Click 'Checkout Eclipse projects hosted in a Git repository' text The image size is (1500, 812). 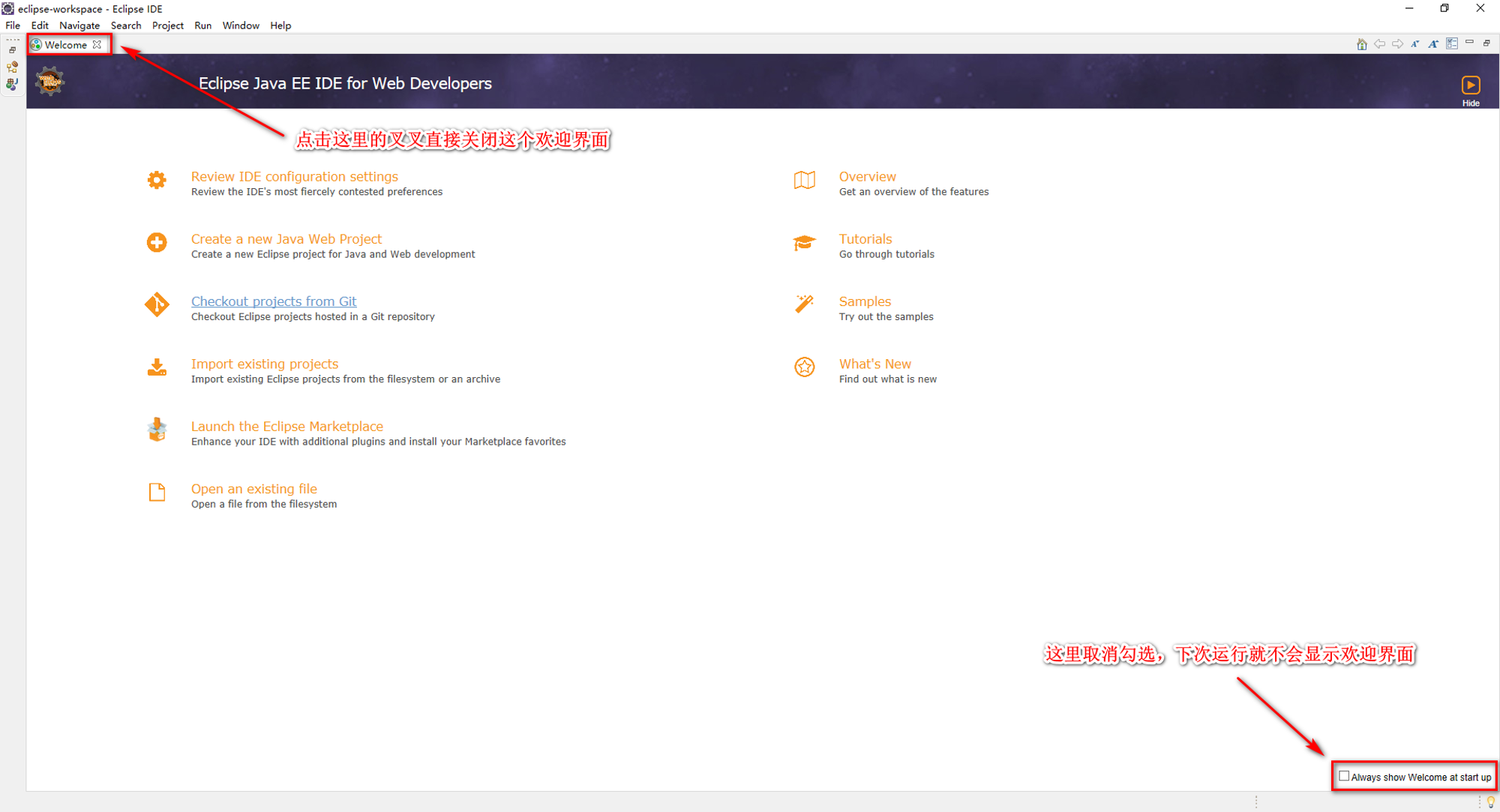point(313,316)
